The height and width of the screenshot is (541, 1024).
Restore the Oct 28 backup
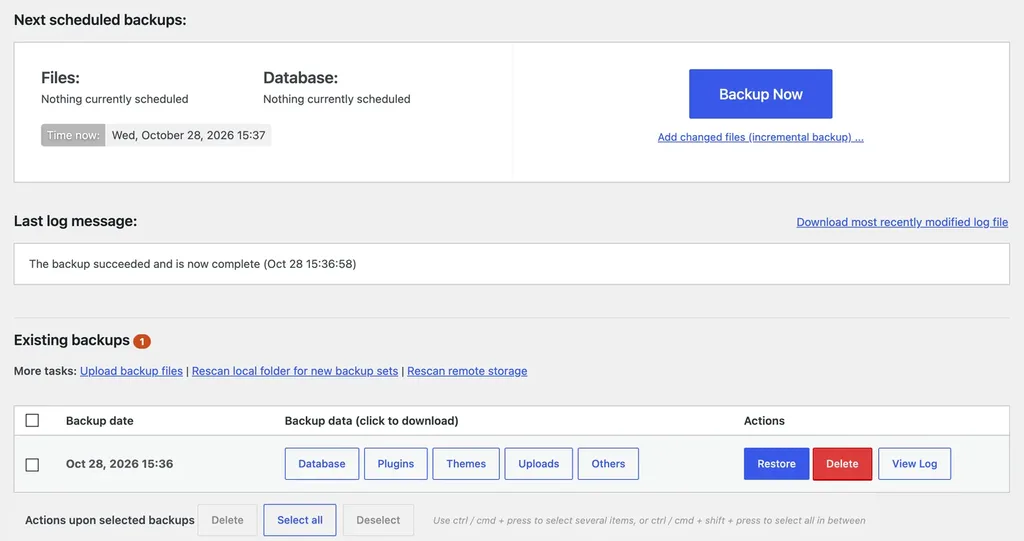(x=776, y=464)
